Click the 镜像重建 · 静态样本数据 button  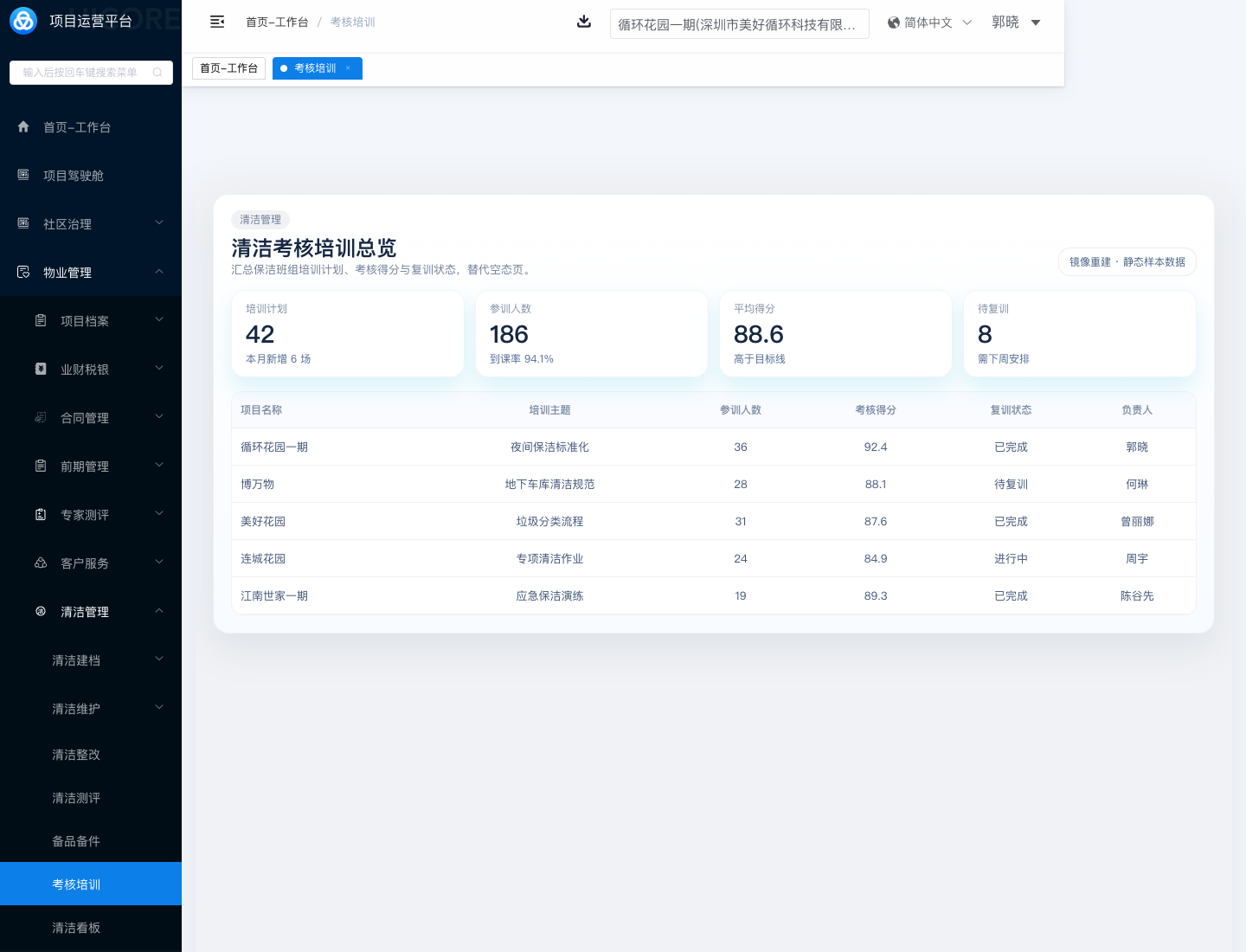[x=1127, y=261]
